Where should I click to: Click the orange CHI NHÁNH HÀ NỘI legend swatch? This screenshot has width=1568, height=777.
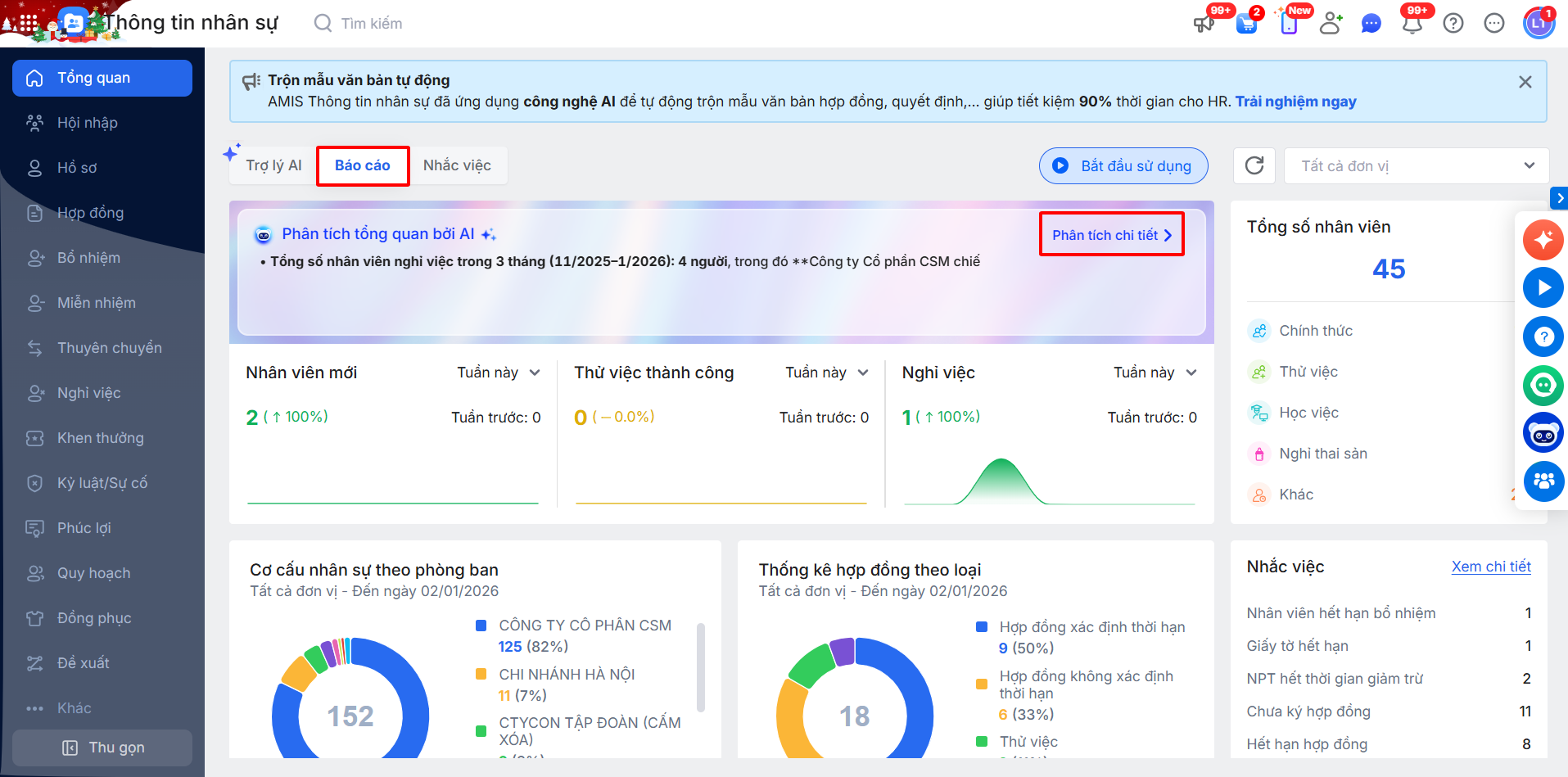click(481, 675)
